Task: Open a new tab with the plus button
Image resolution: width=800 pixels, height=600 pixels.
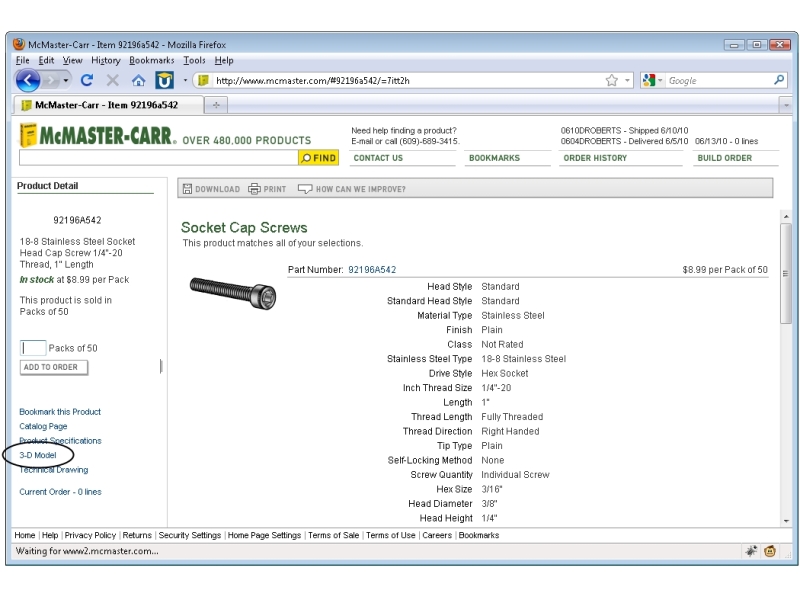Action: tap(216, 105)
